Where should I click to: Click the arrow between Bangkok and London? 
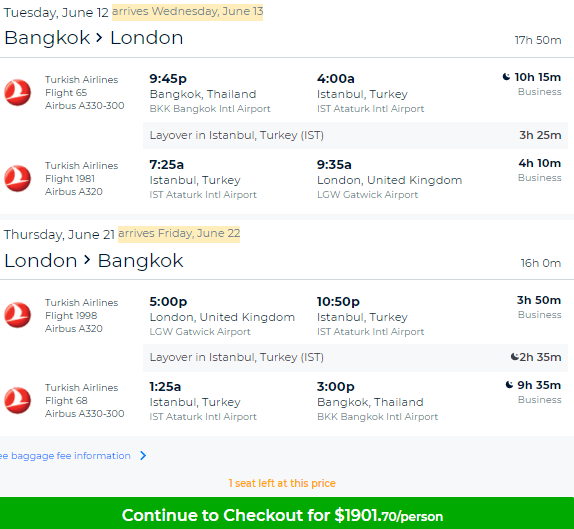point(99,37)
